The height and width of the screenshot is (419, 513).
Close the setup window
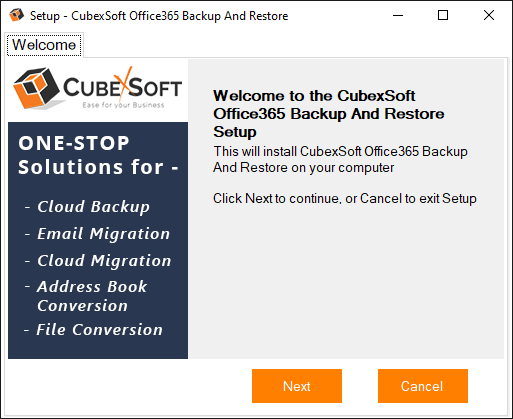(489, 15)
